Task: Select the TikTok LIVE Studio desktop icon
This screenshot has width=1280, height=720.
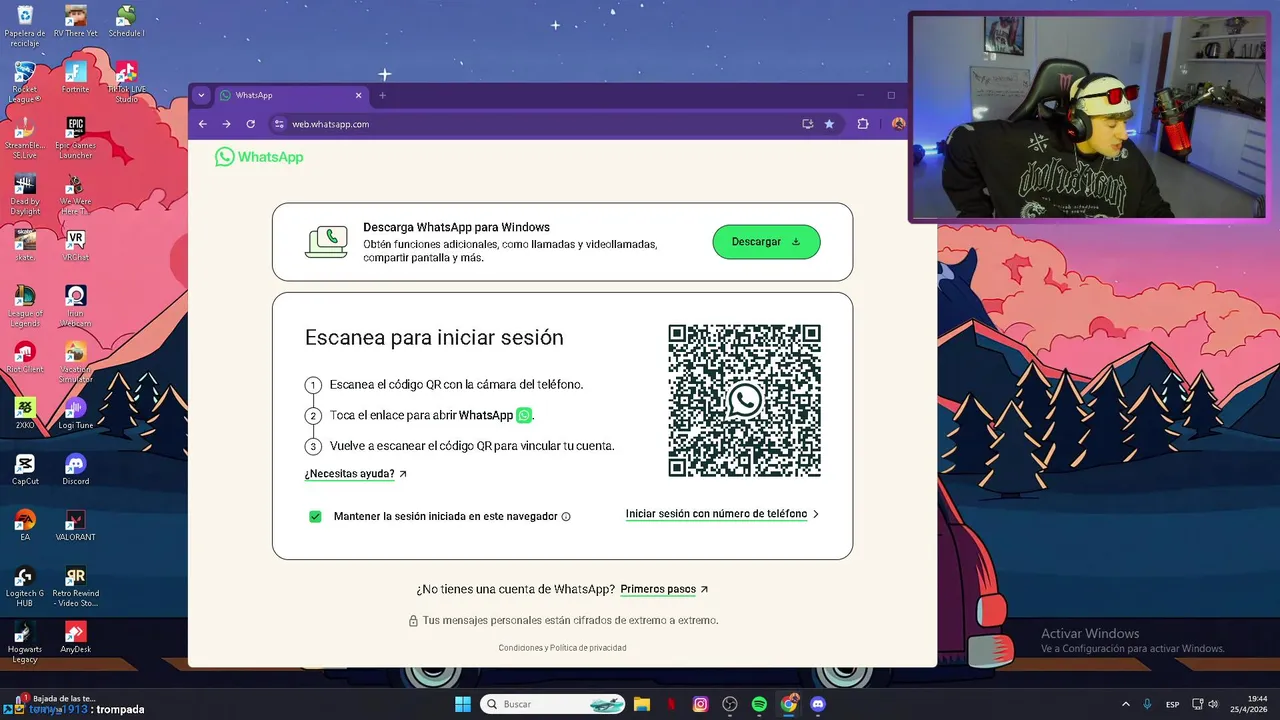Action: point(126,82)
